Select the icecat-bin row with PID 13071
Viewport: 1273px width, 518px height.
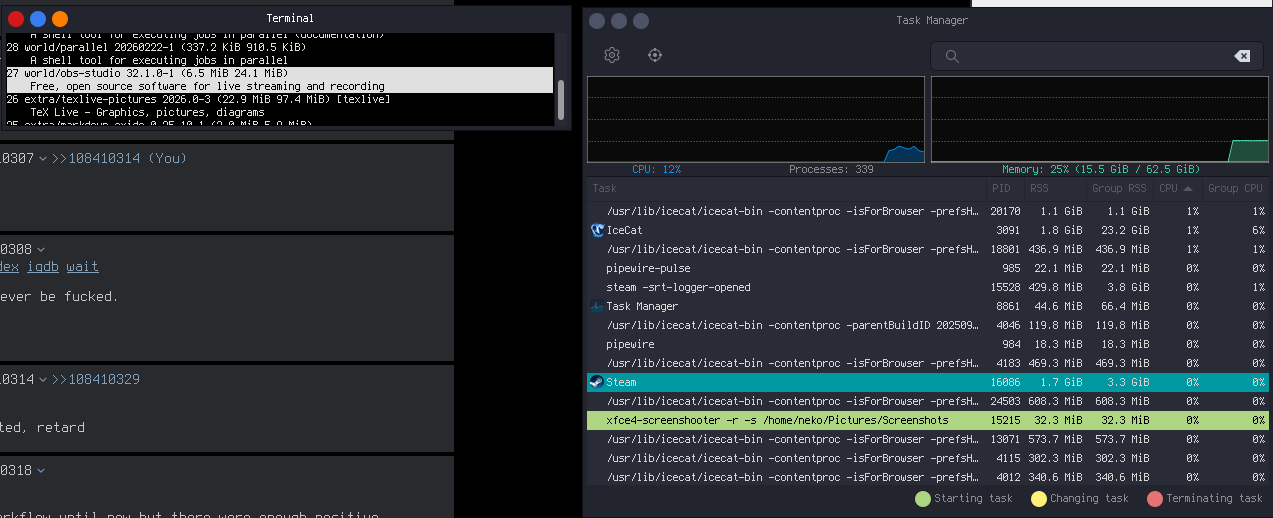[x=928, y=439]
